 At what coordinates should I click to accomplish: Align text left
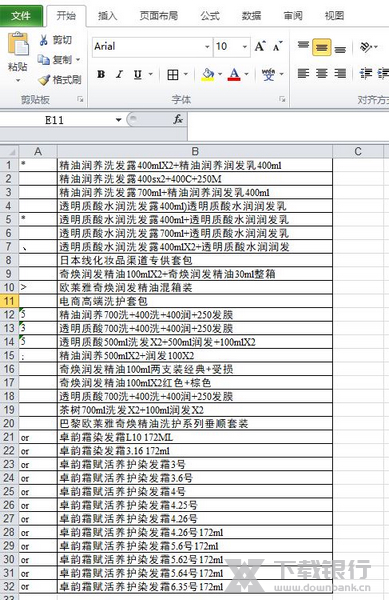click(x=303, y=73)
